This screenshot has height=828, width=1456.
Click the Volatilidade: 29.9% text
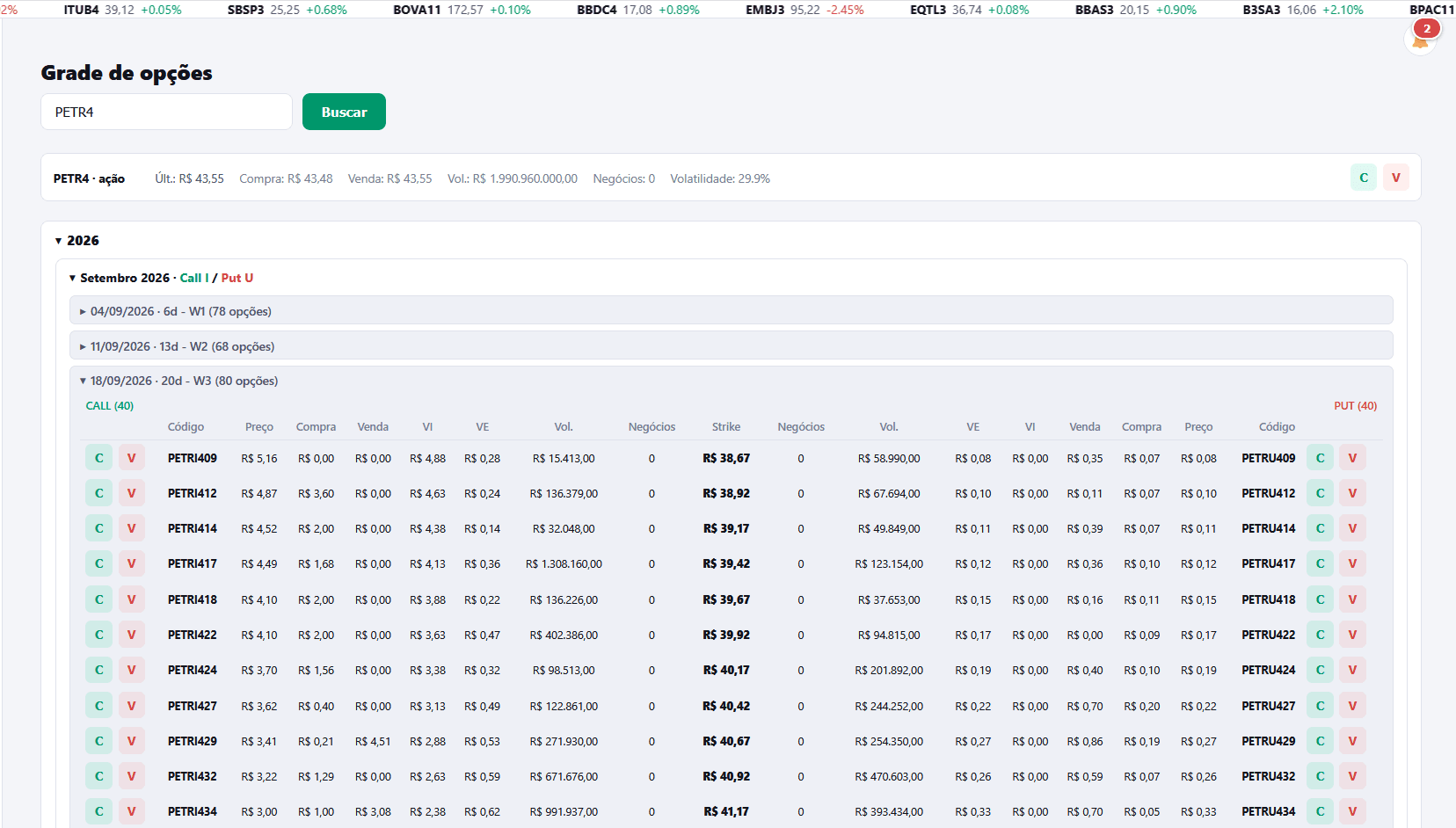[x=720, y=178]
